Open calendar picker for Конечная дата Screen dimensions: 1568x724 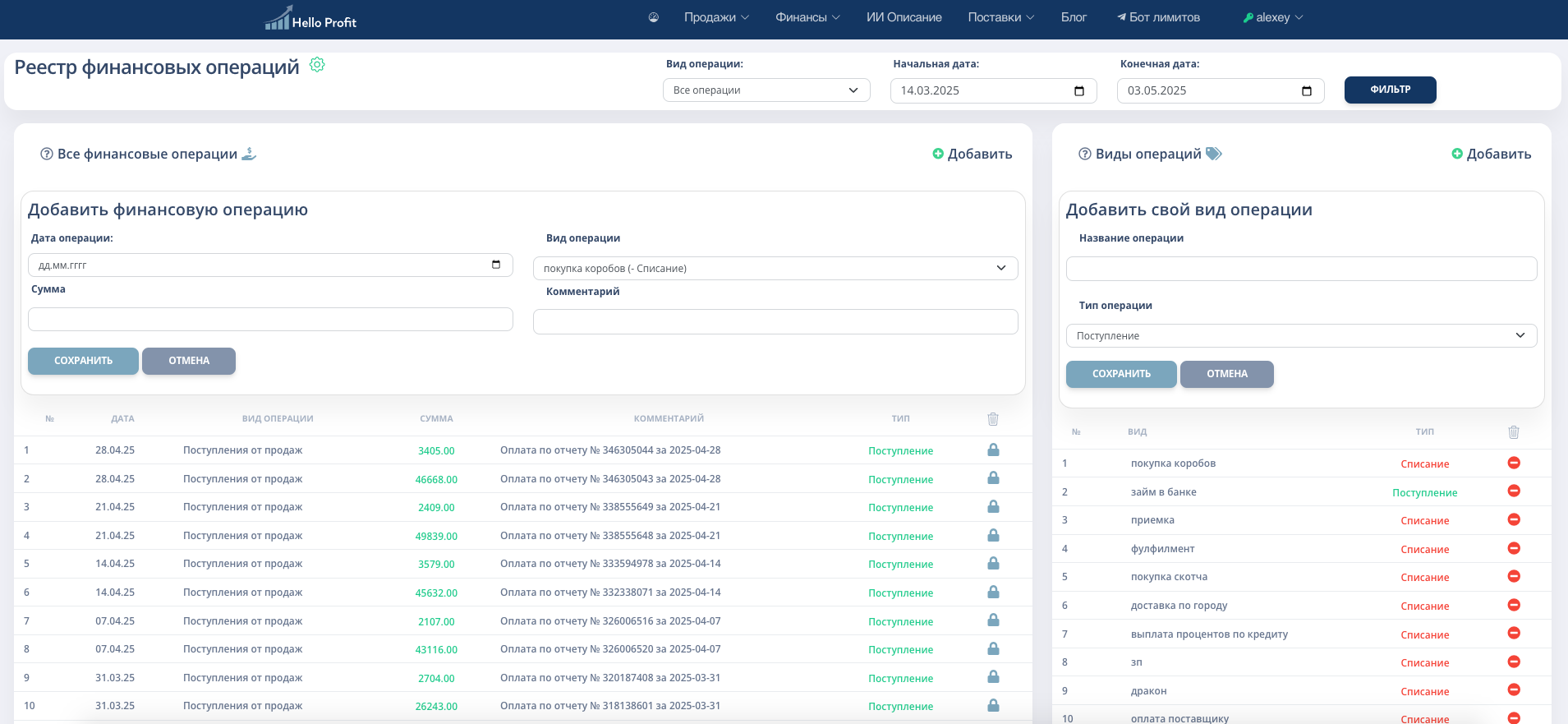click(x=1307, y=90)
